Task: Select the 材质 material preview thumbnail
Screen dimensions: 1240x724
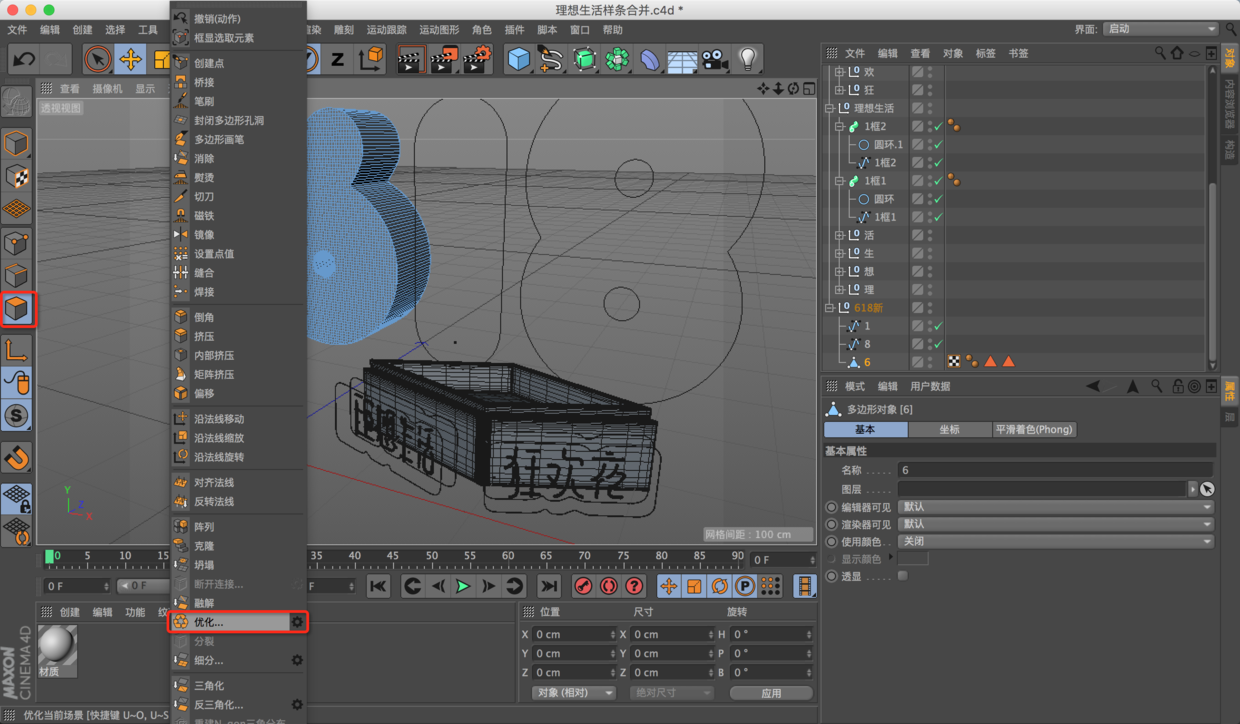Action: coord(57,648)
